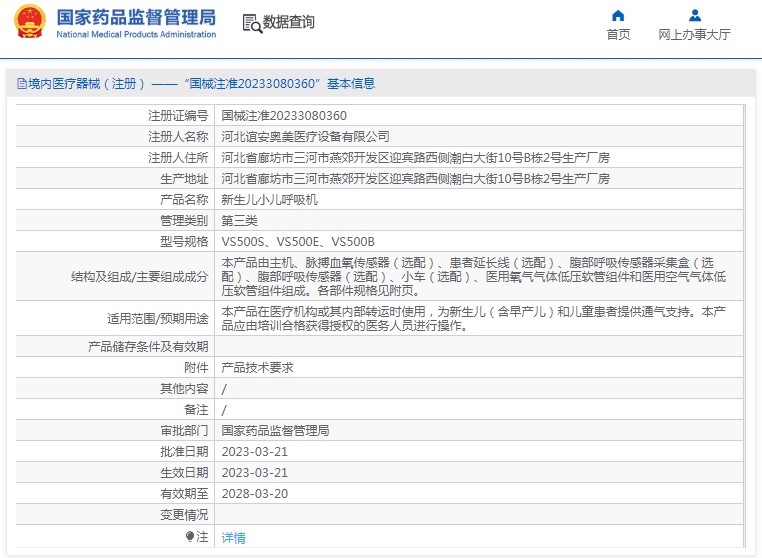Click the 注册人名称 row label
762x558 pixels.
coord(178,137)
